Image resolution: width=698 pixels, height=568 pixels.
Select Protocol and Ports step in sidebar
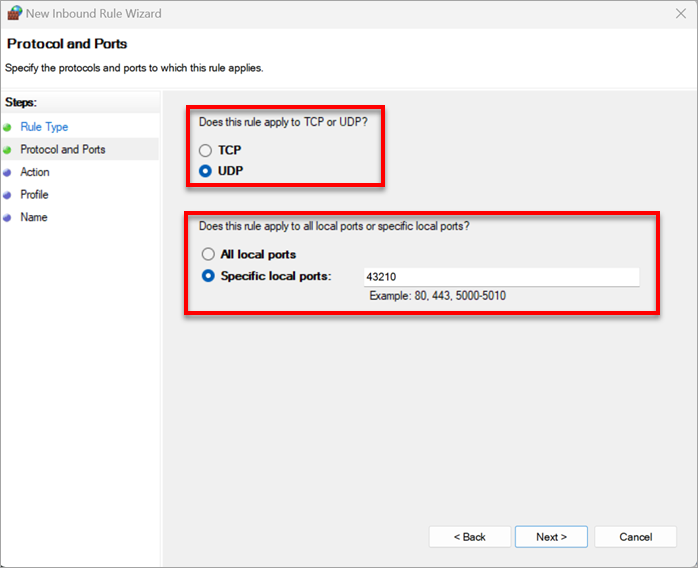click(62, 150)
